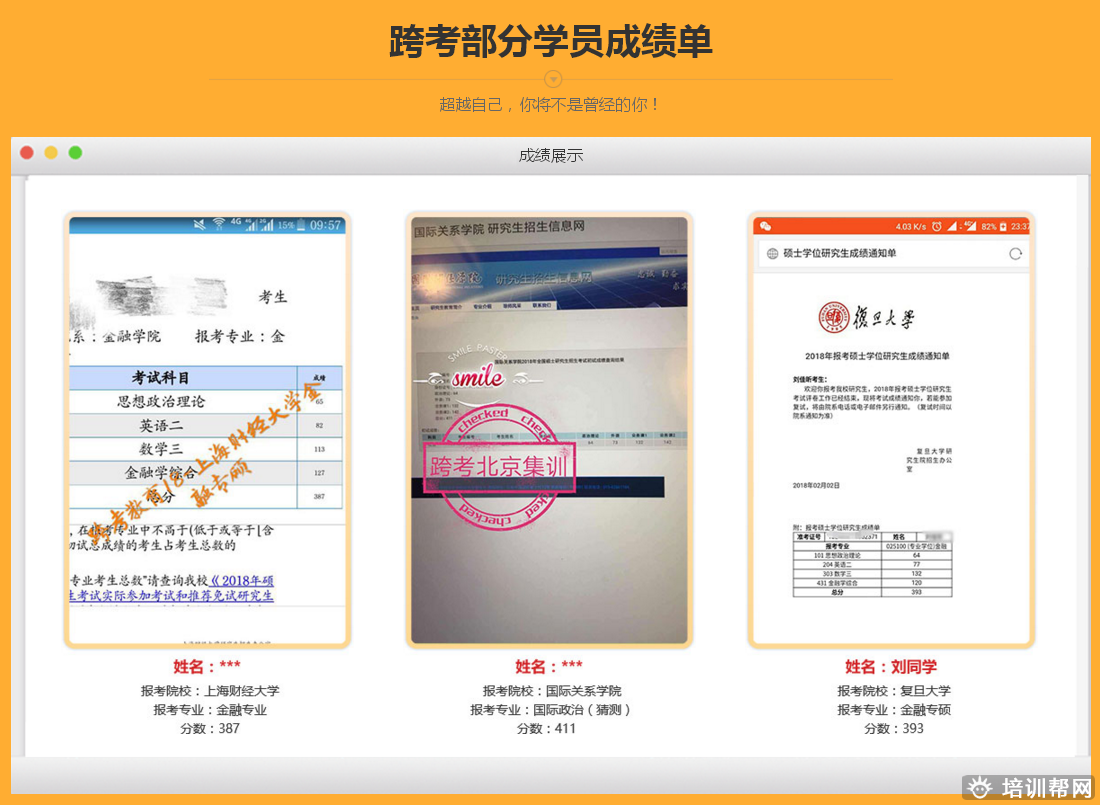Open the 复旦大学 transcript thumbnail

[x=891, y=430]
